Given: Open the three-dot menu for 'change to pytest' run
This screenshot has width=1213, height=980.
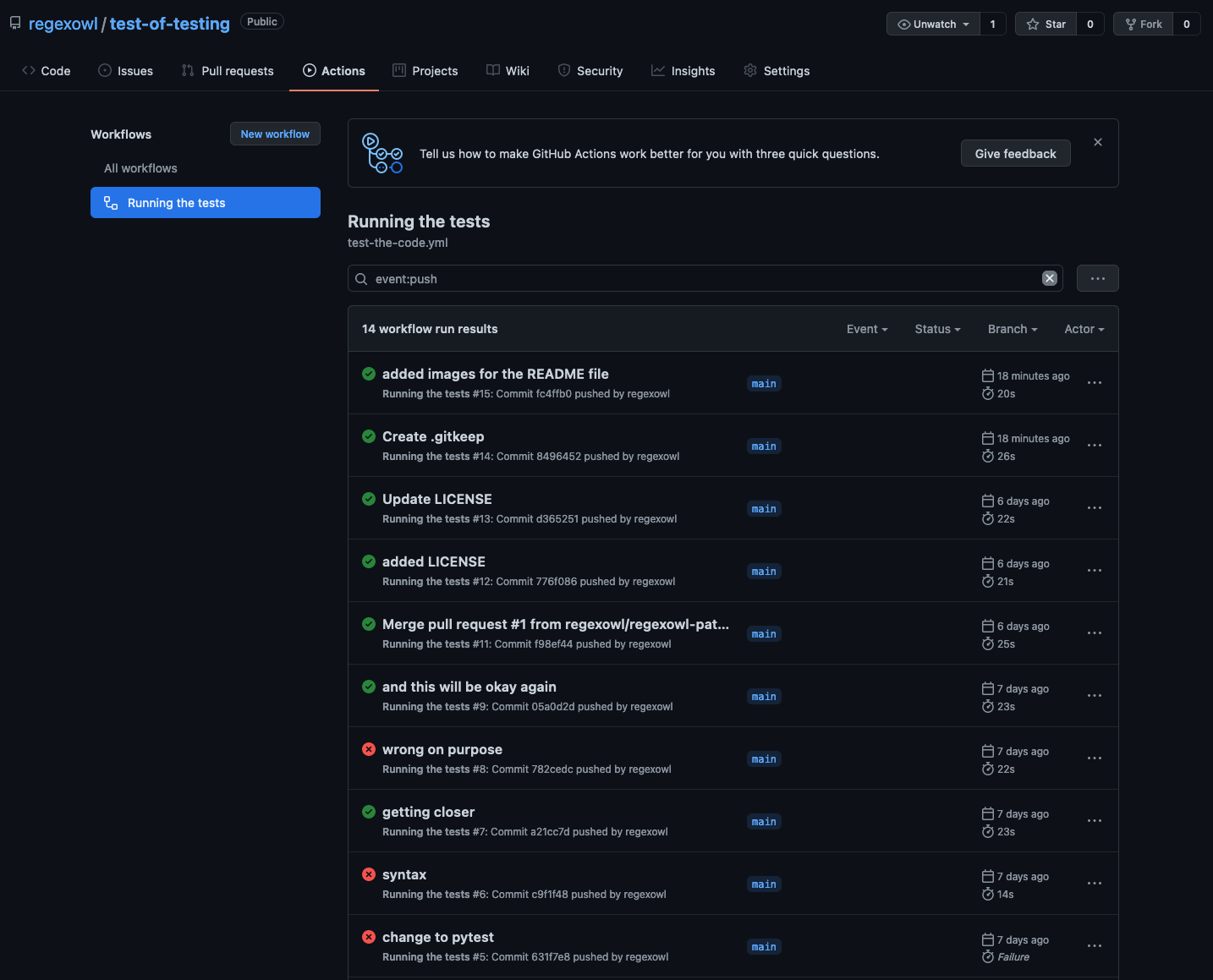Looking at the screenshot, I should tap(1095, 946).
